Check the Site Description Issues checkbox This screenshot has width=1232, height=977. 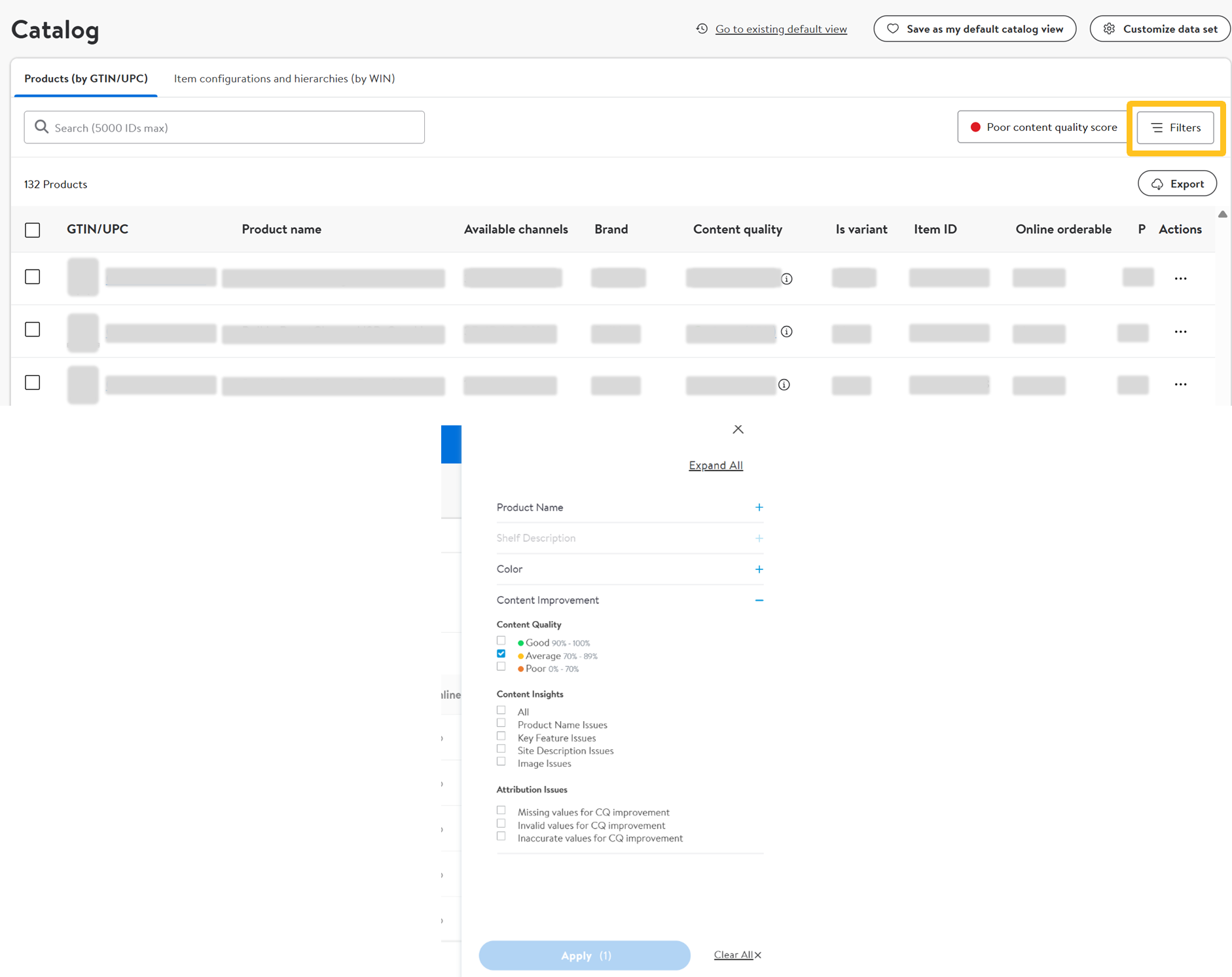tap(501, 749)
